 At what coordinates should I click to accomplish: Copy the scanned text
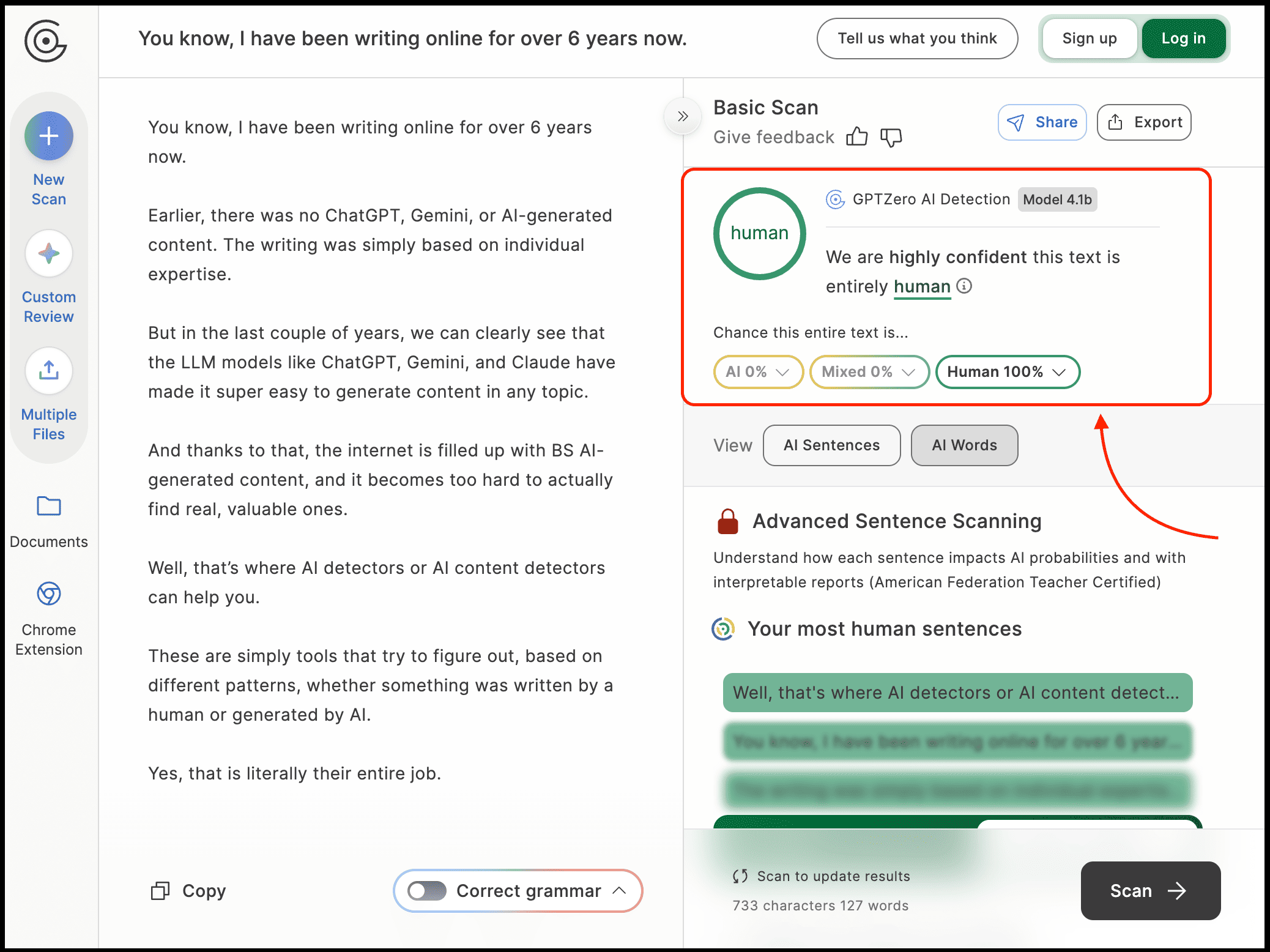pos(188,891)
